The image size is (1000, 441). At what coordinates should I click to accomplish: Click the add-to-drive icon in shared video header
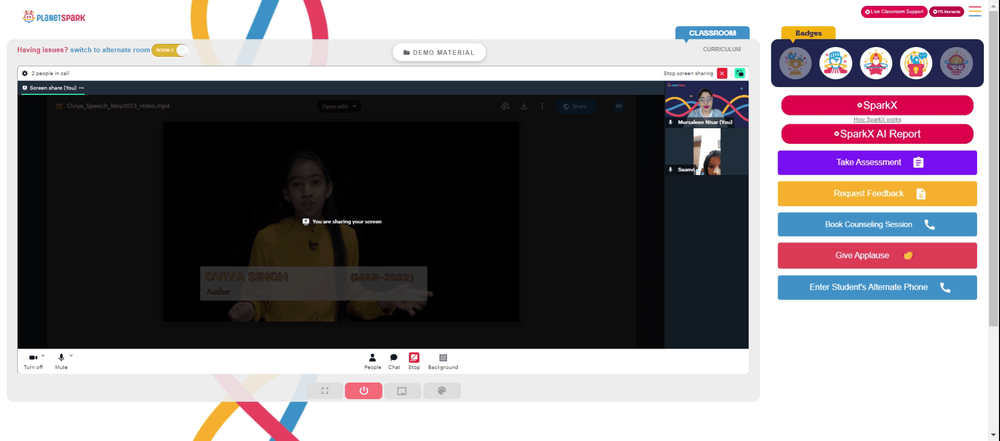coord(505,107)
